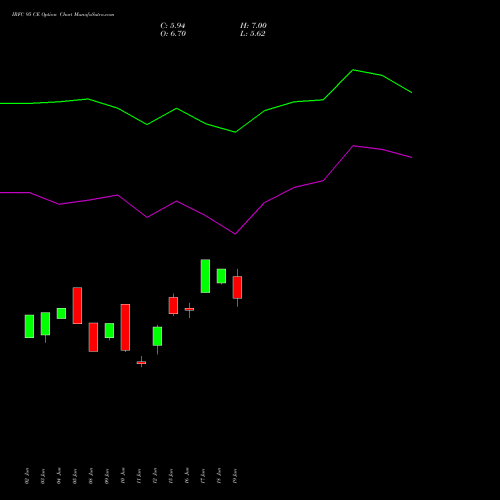Click the lowest dip of the purple line
The height and width of the screenshot is (500, 500).
point(235,234)
